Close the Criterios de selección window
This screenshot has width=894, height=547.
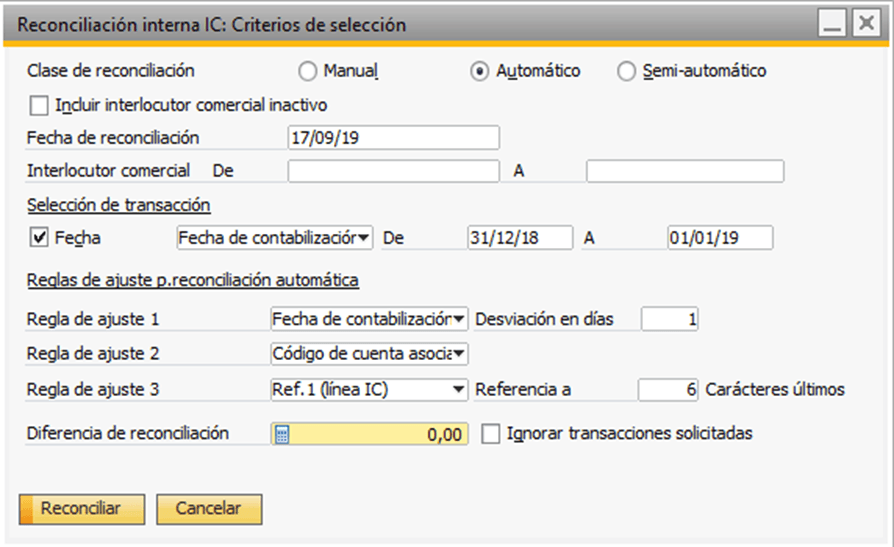867,24
